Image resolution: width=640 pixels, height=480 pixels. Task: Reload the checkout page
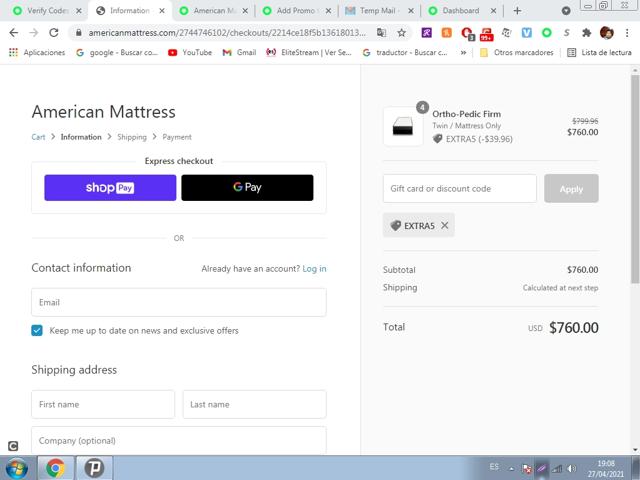53,33
